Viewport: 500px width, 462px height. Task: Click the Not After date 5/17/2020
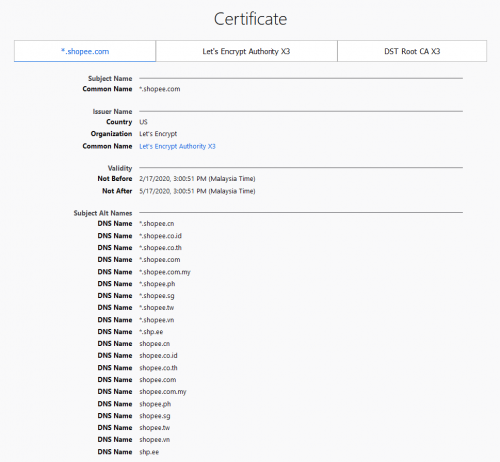[x=197, y=191]
